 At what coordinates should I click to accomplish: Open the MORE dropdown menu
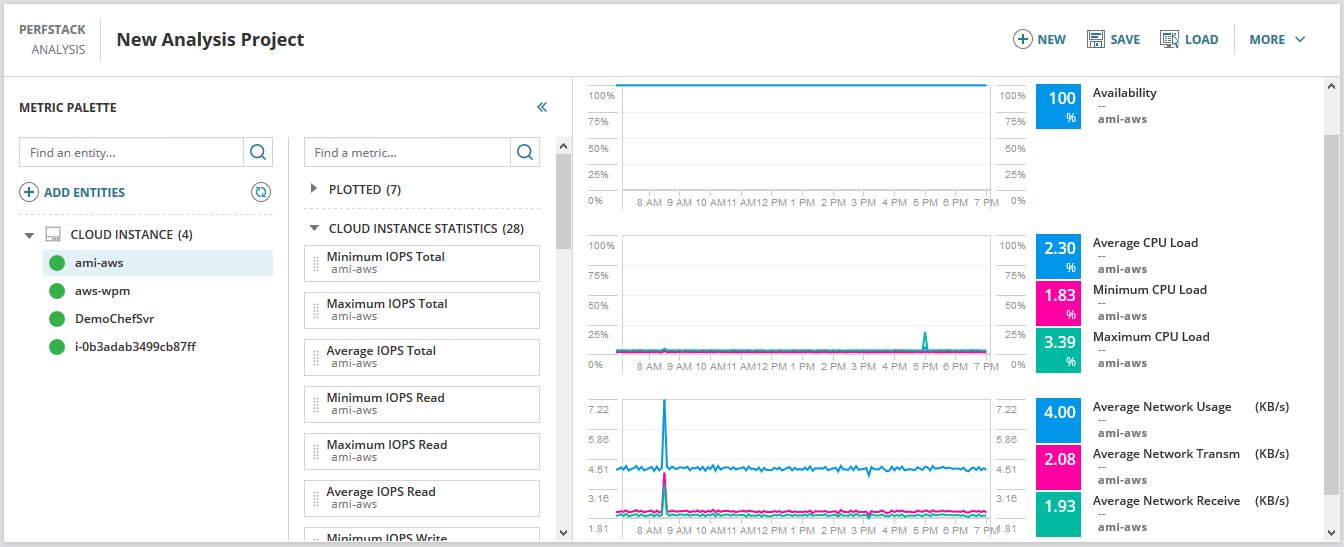click(1277, 39)
